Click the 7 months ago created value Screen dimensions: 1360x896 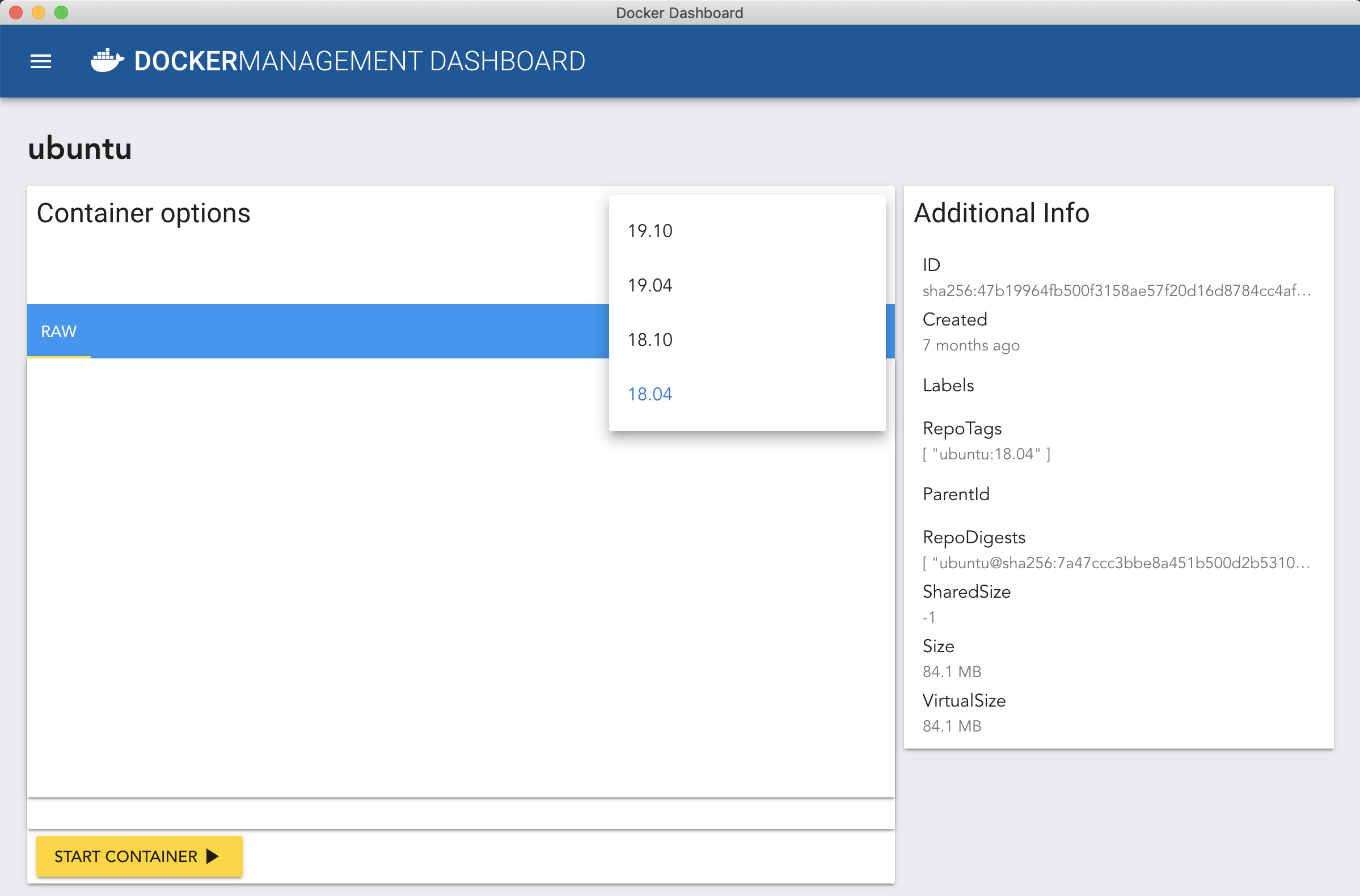click(971, 345)
